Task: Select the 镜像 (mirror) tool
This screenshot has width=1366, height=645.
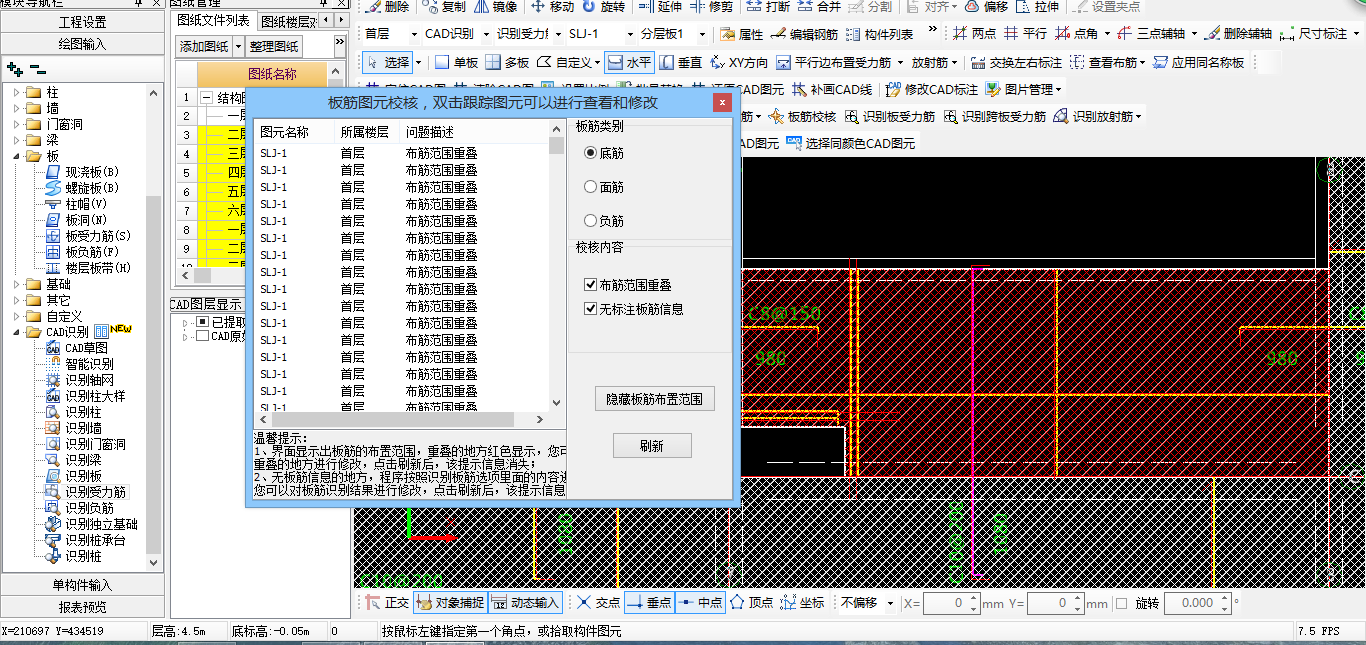Action: pos(495,7)
